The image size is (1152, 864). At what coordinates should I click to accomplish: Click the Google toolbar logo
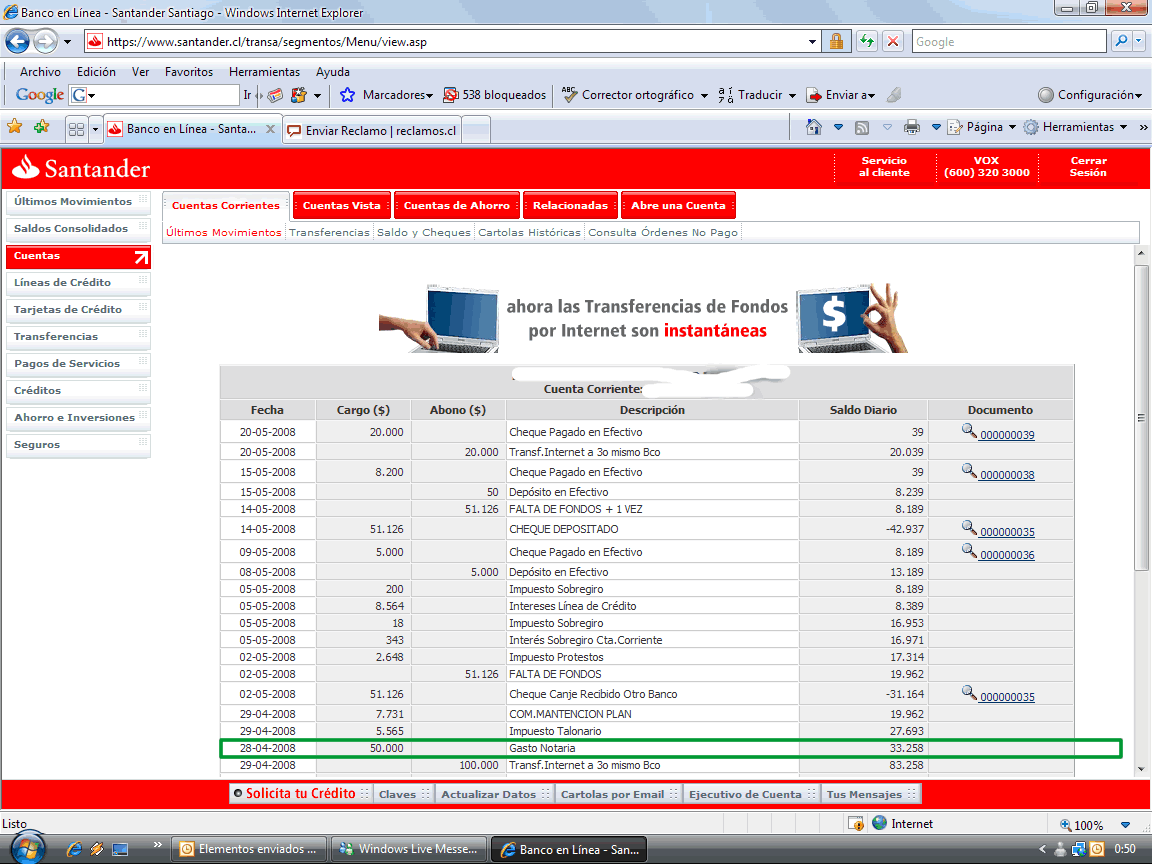coord(40,95)
